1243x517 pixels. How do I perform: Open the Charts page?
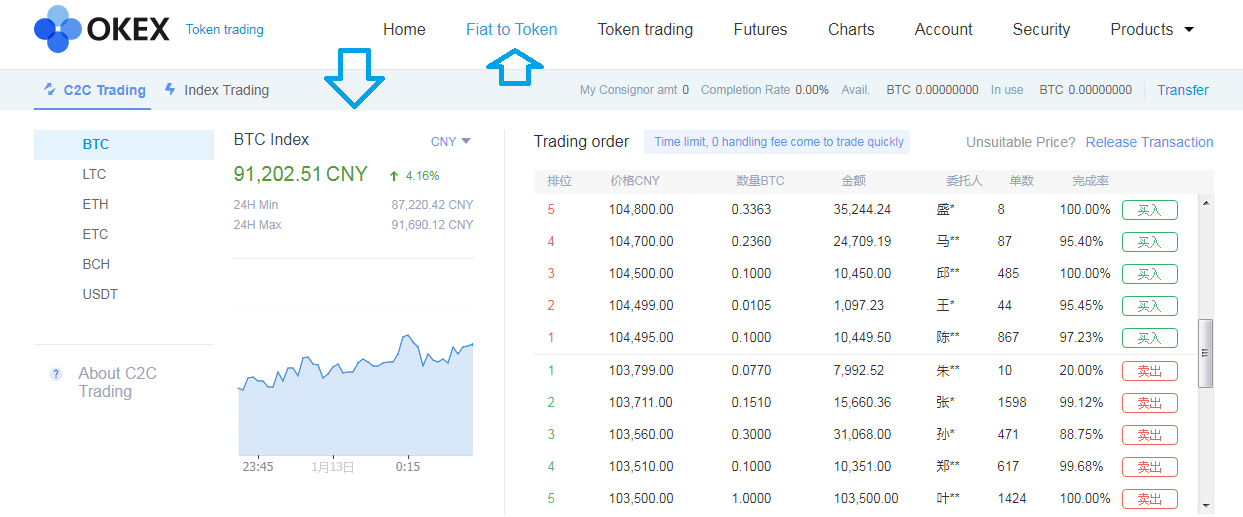click(851, 30)
